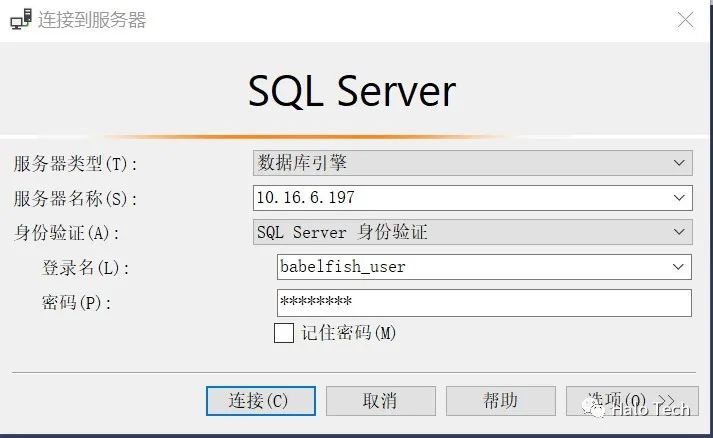Open the 登录名 dropdown arrow
Viewport: 713px width, 438px height.
tap(678, 267)
